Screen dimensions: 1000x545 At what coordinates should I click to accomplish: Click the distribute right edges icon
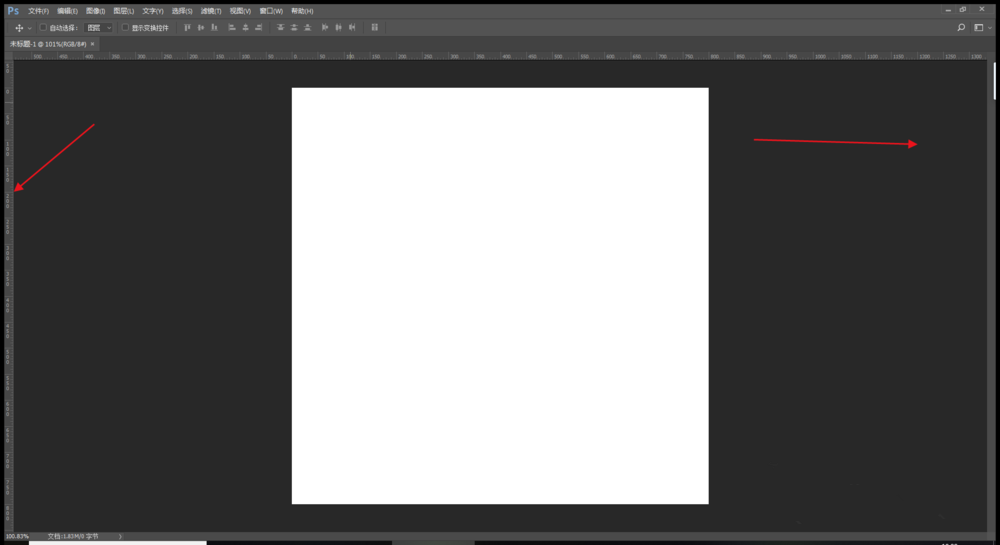[x=351, y=27]
